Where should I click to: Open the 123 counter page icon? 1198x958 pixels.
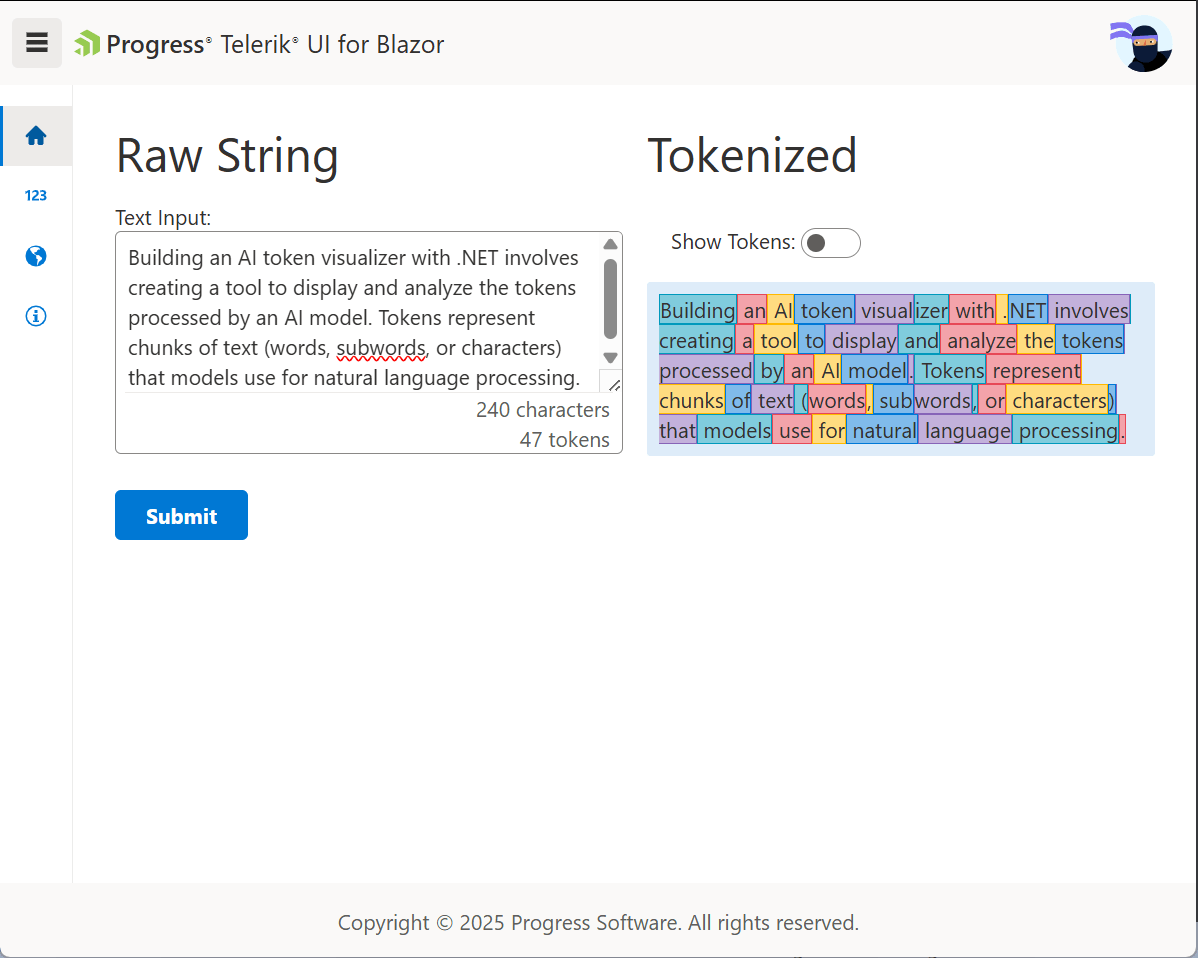[x=36, y=196]
